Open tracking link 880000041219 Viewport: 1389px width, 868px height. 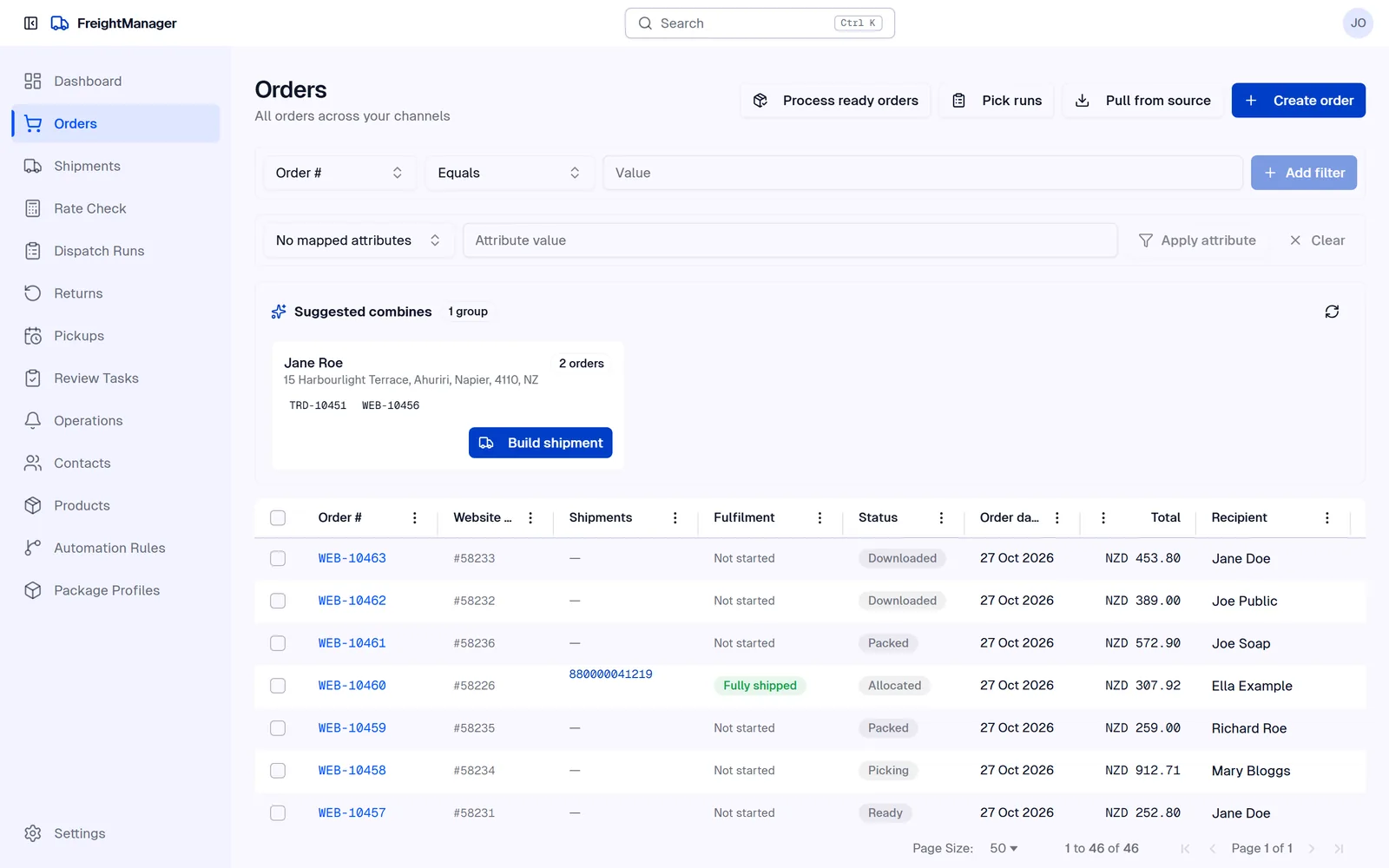[610, 674]
